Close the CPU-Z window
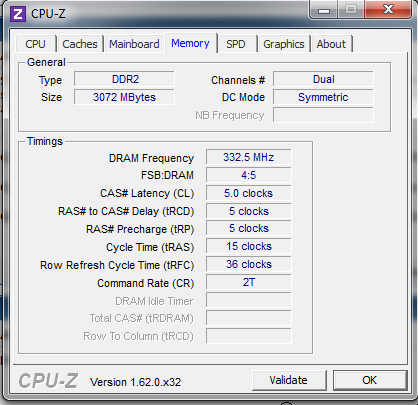This screenshot has width=418, height=405. click(x=388, y=9)
